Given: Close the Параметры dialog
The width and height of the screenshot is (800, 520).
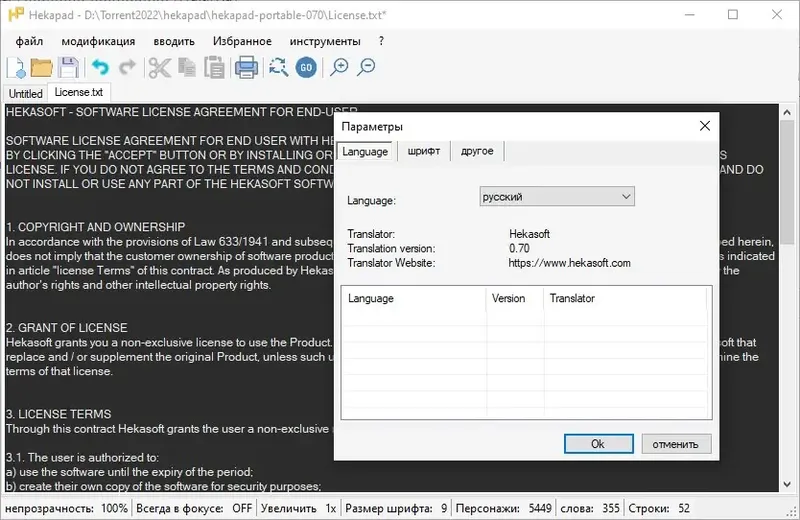Looking at the screenshot, I should [705, 126].
